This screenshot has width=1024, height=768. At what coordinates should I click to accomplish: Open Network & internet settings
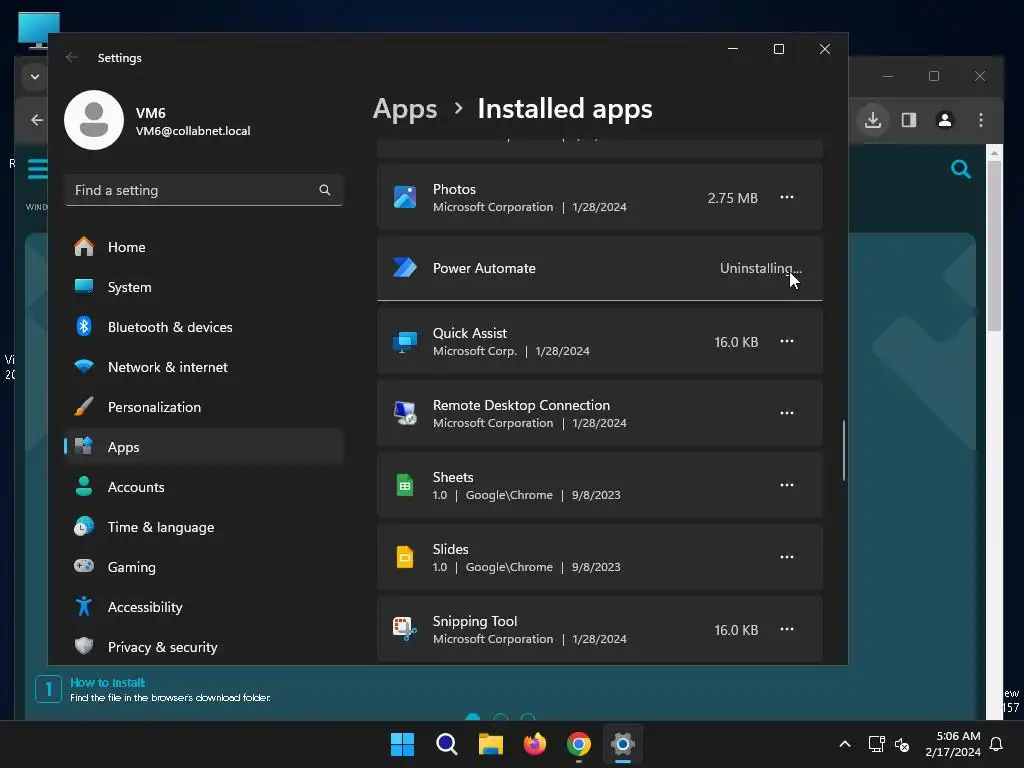point(204,367)
